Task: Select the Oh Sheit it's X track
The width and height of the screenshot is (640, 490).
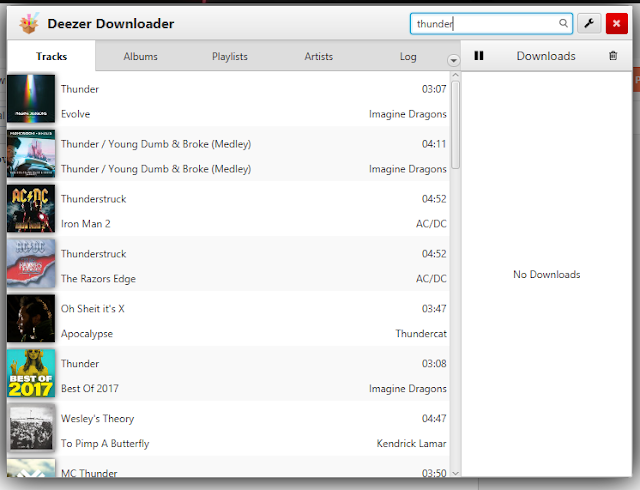Action: click(x=93, y=309)
